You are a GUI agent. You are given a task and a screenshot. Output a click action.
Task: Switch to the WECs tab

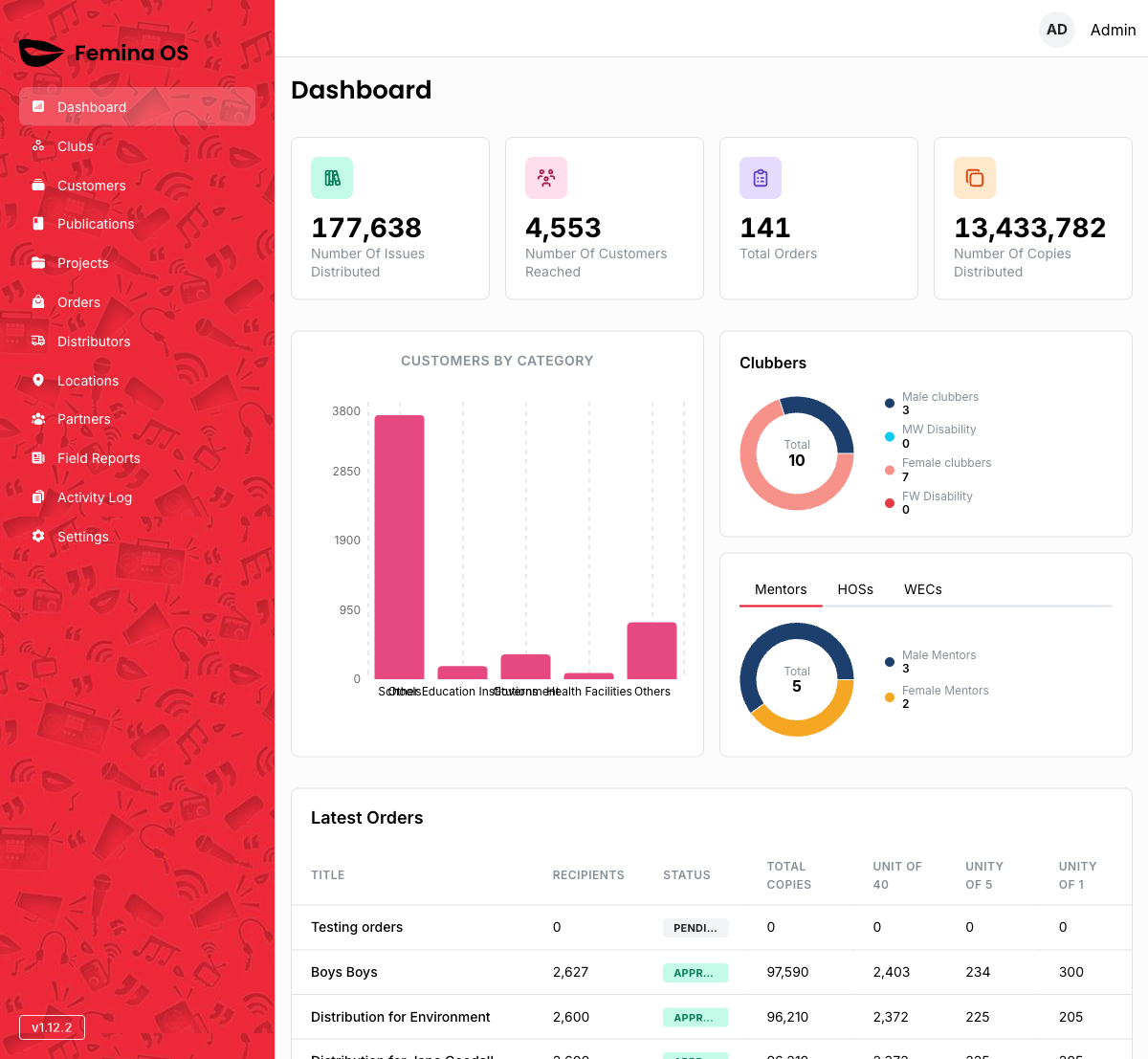[x=923, y=589]
